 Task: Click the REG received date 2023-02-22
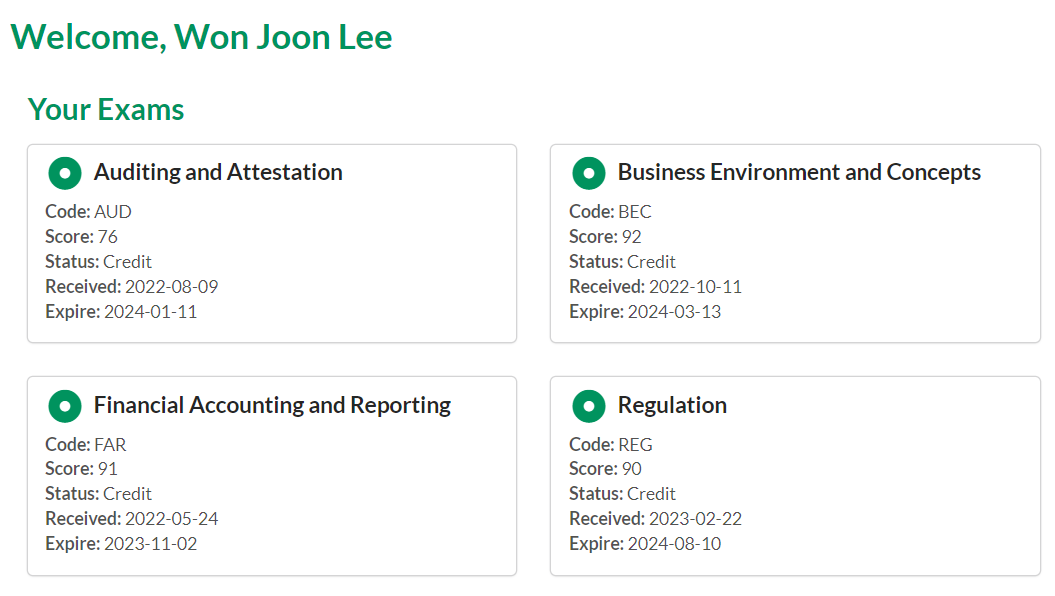695,519
